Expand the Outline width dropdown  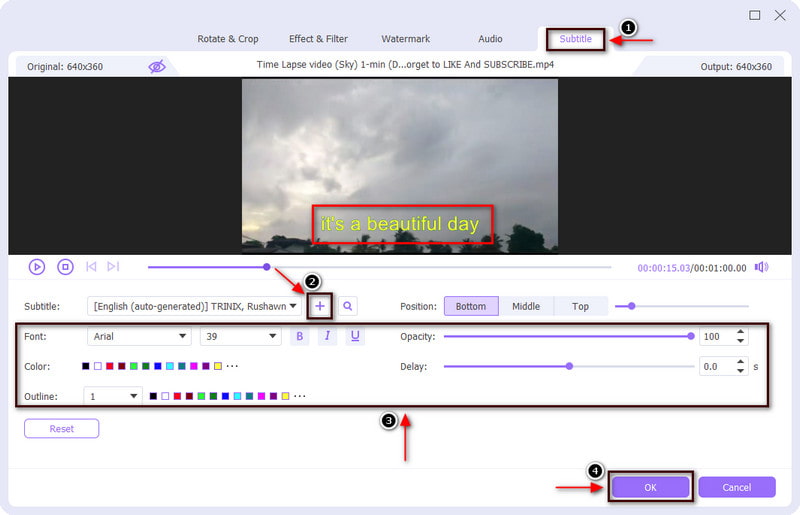[x=113, y=396]
